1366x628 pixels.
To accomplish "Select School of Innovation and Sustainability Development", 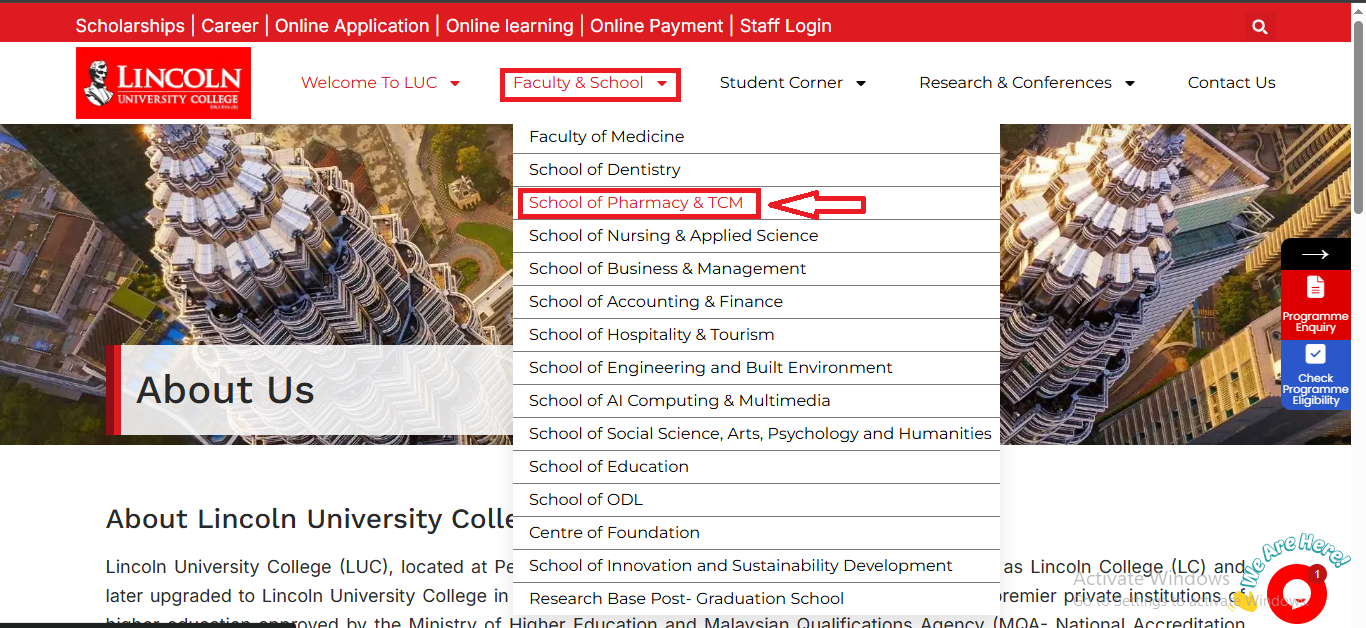I will 756,566.
